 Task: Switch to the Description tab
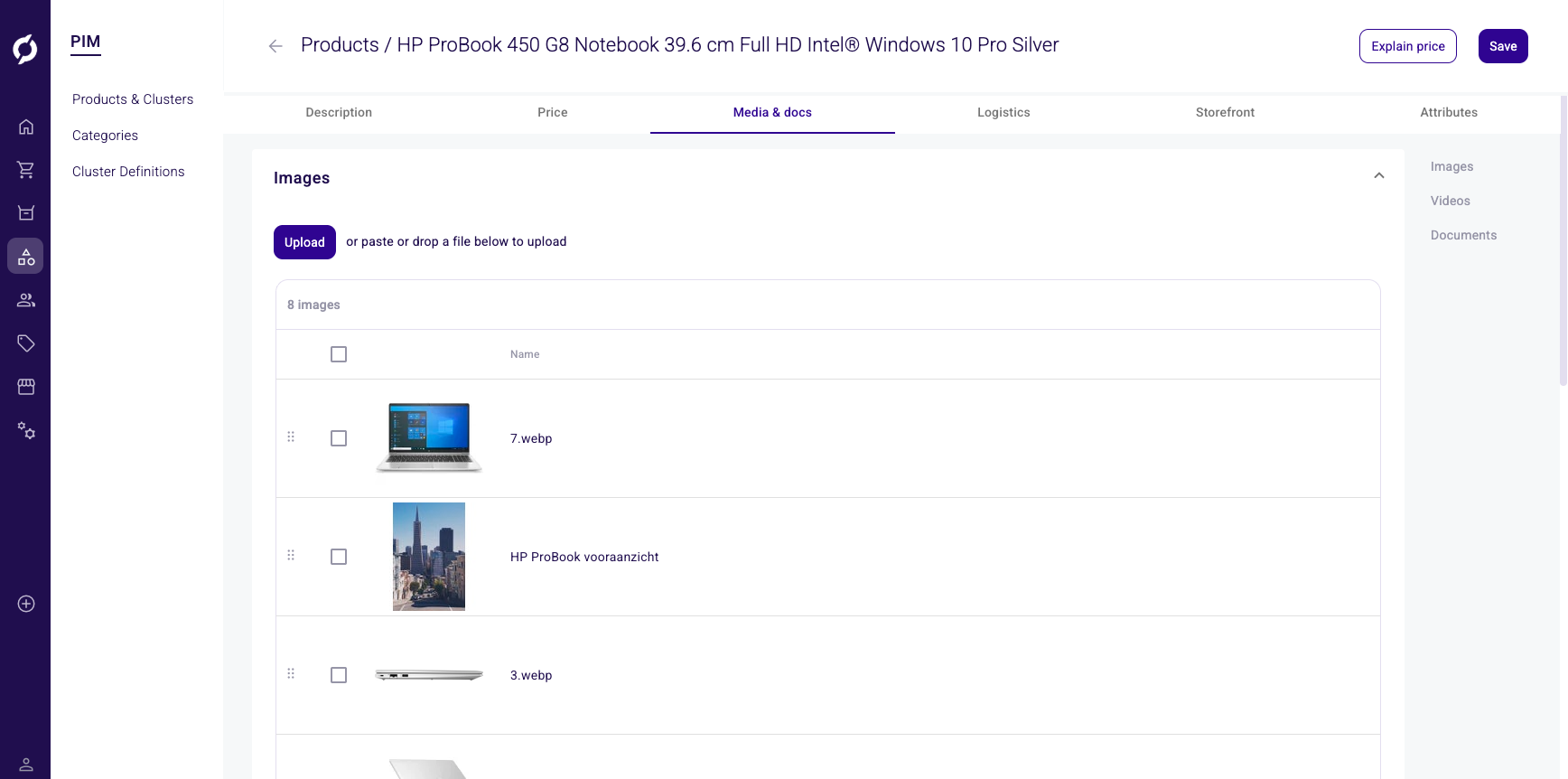point(339,112)
